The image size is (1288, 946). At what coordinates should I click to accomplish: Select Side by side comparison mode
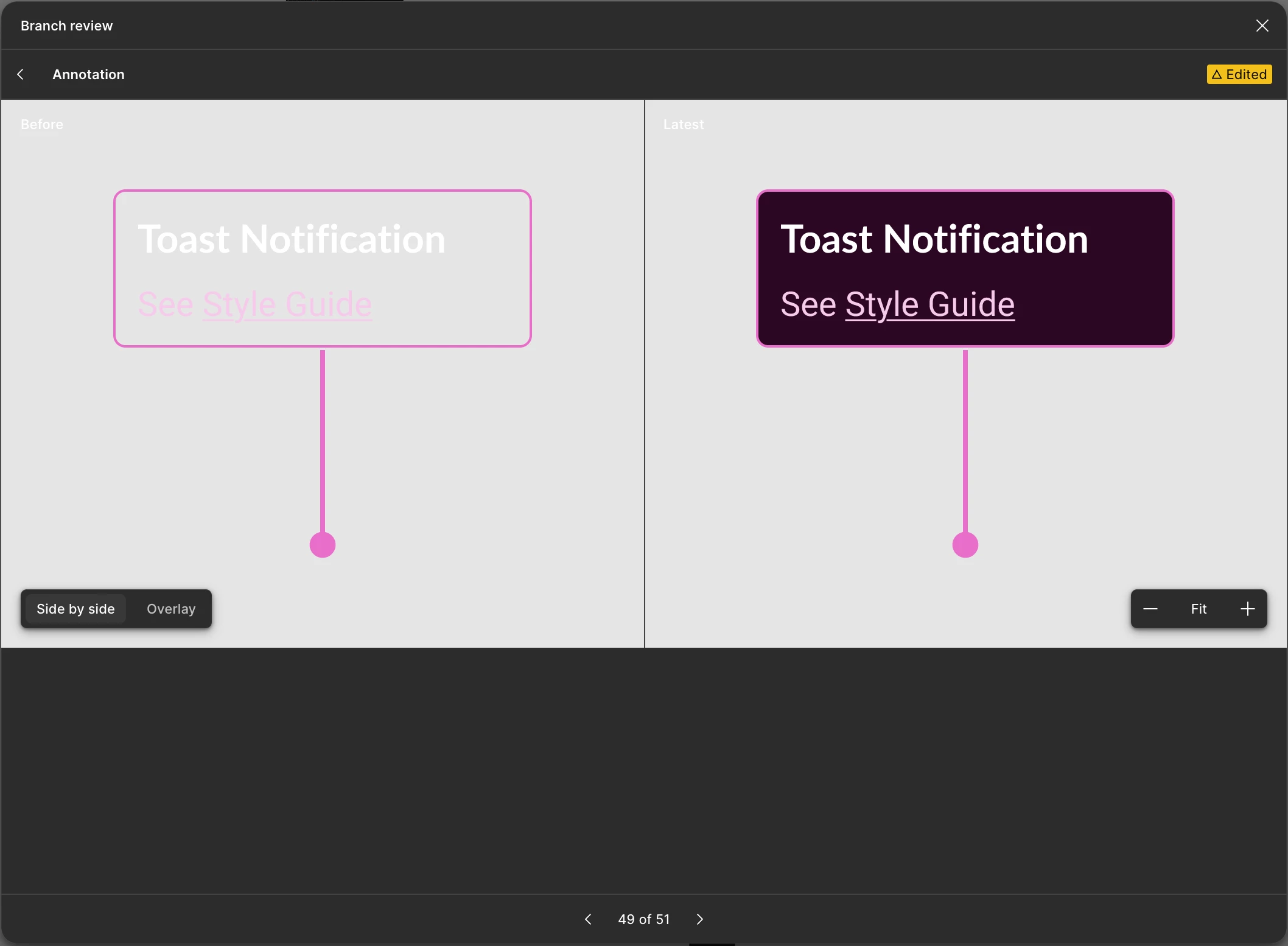tap(75, 609)
